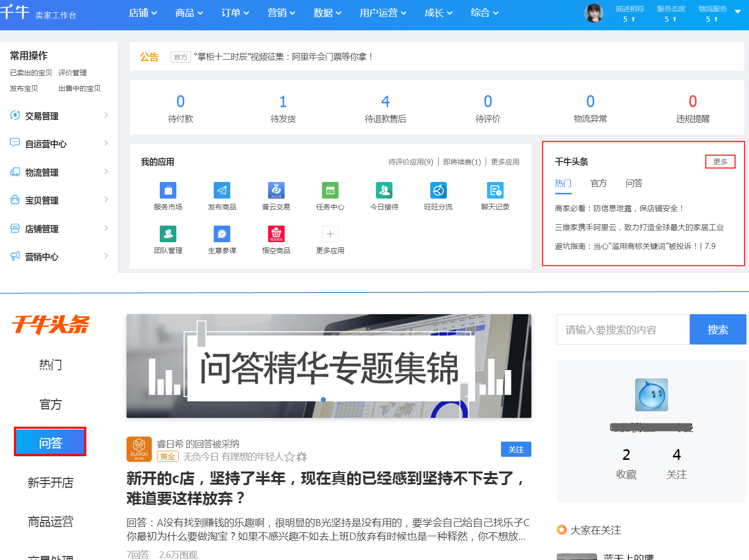Image resolution: width=749 pixels, height=560 pixels.
Task: Expand the 店铺管理 sidebar chevron
Action: pyautogui.click(x=106, y=228)
